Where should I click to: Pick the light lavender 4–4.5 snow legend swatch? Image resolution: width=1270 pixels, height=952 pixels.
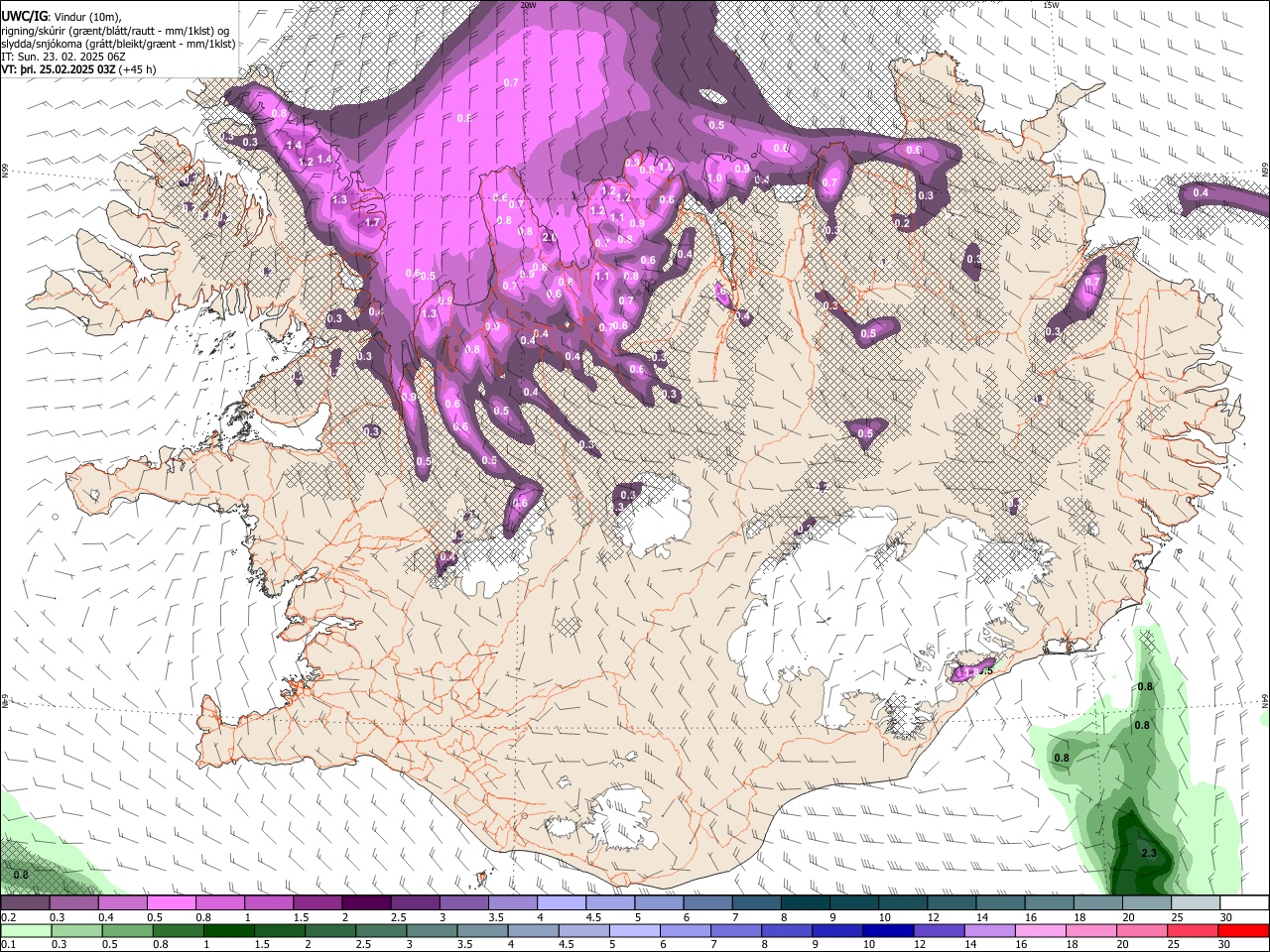click(560, 903)
